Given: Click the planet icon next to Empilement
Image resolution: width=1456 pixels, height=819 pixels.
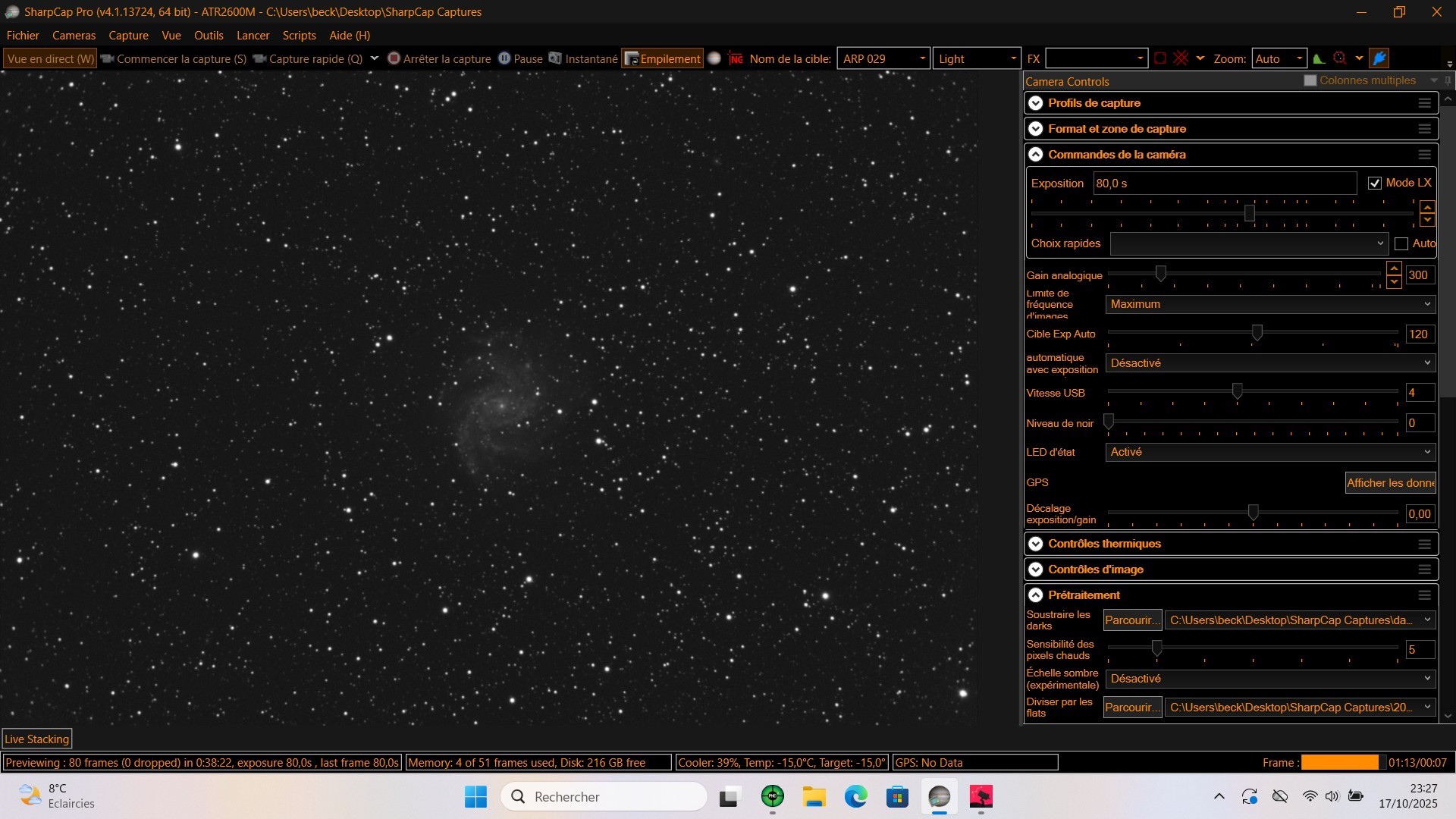Looking at the screenshot, I should pos(714,58).
